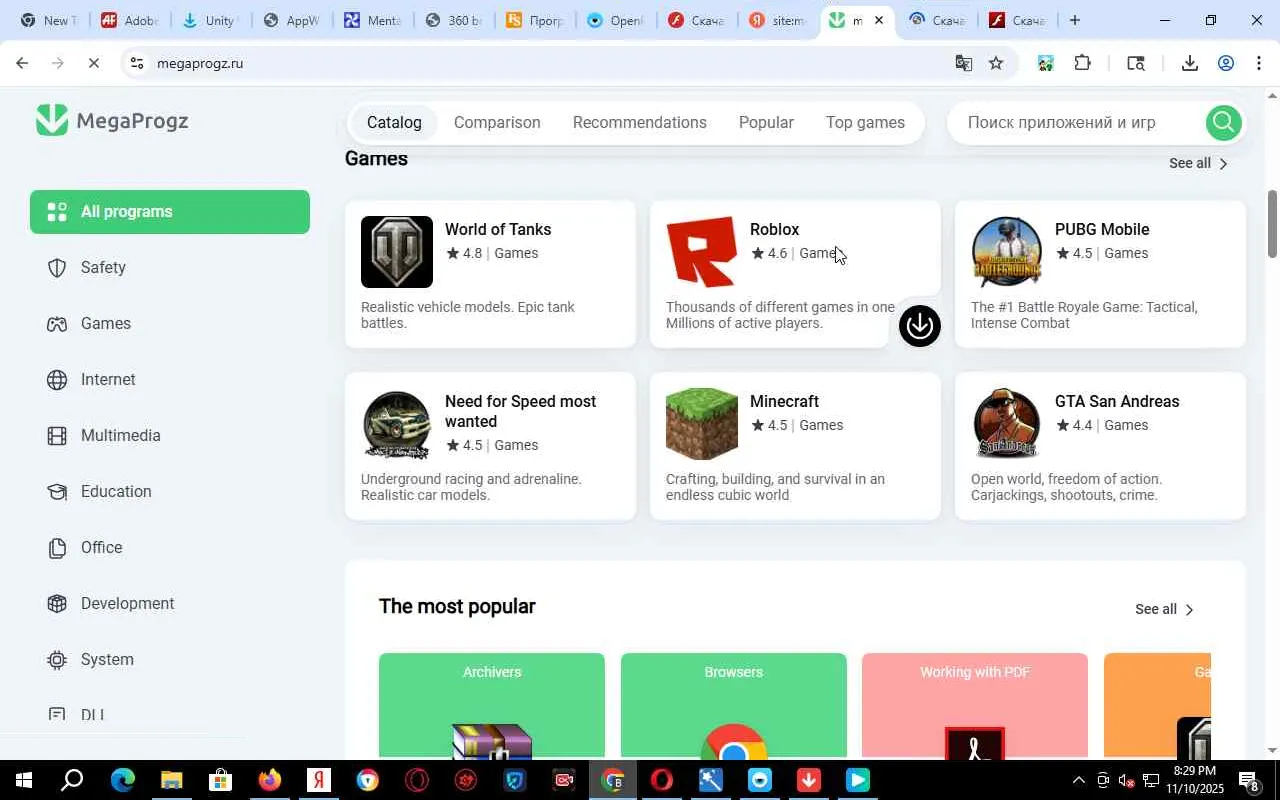This screenshot has height=800, width=1280.
Task: Click the page vertical scrollbar thumb
Action: point(1272,224)
